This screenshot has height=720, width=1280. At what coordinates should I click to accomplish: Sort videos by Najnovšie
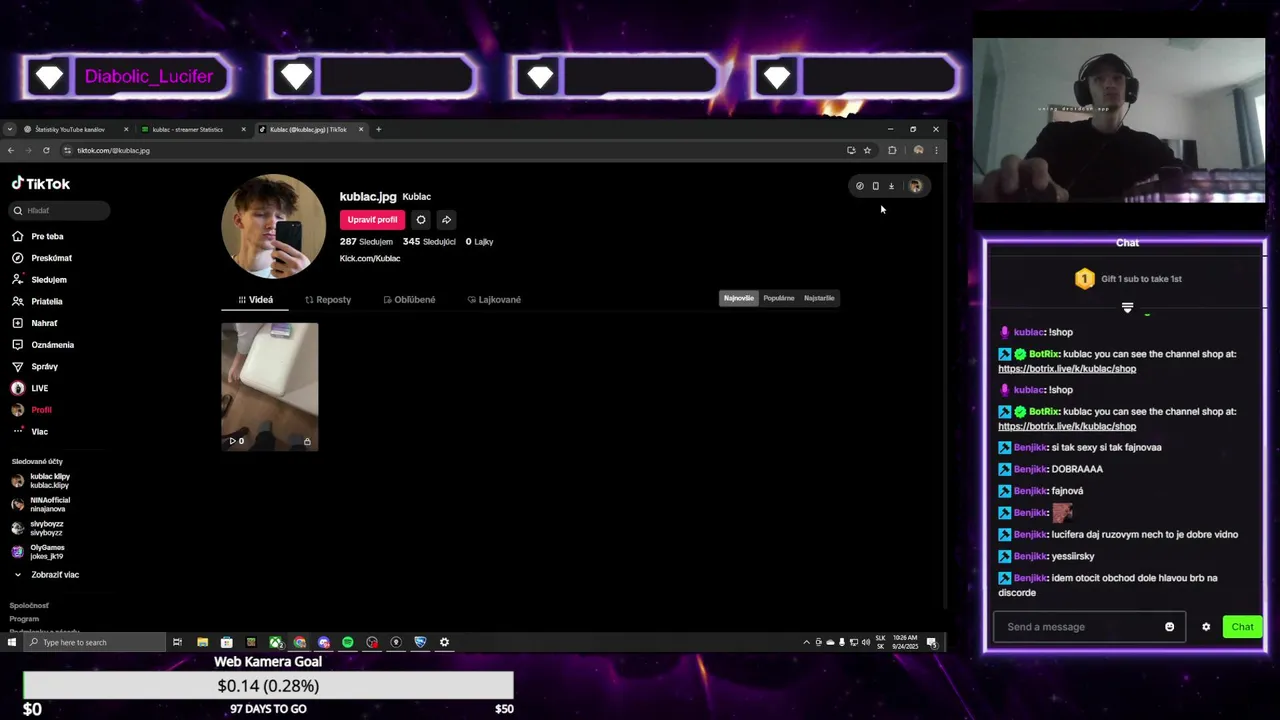pyautogui.click(x=739, y=298)
